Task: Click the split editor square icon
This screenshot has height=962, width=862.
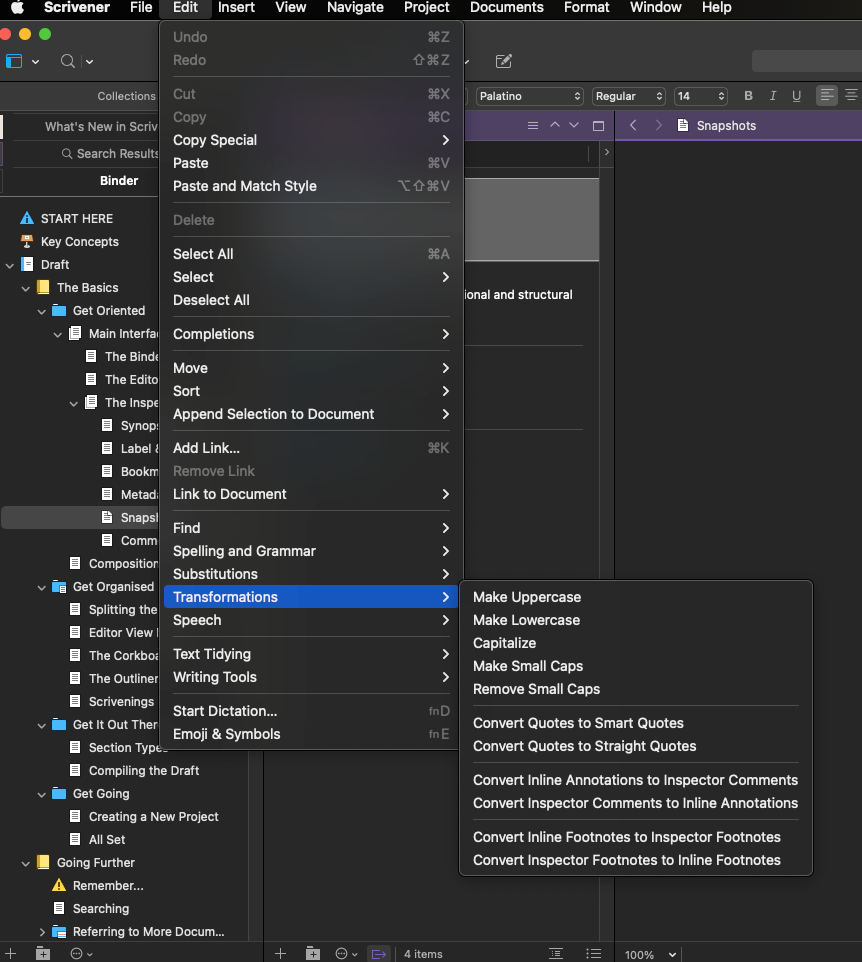Action: (x=598, y=126)
